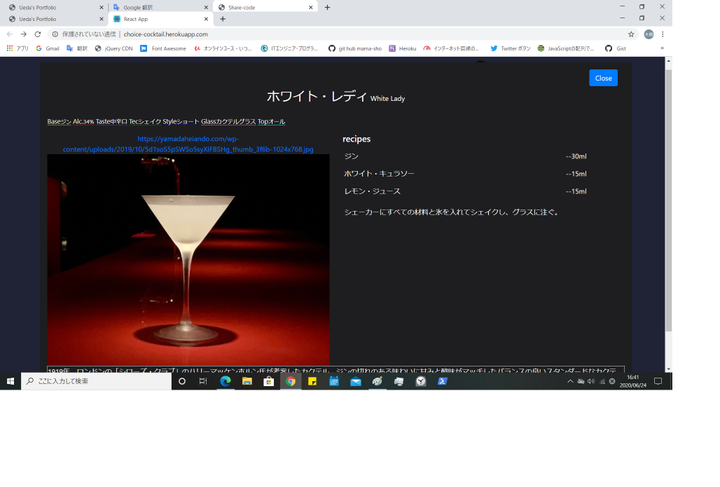Image resolution: width=720 pixels, height=487 pixels.
Task: Click the page scrollbar down arrow
Action: (x=669, y=369)
